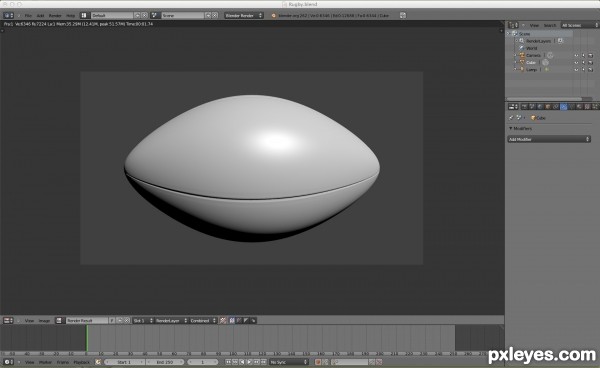
Task: Open the image editor Image menu
Action: [x=44, y=321]
